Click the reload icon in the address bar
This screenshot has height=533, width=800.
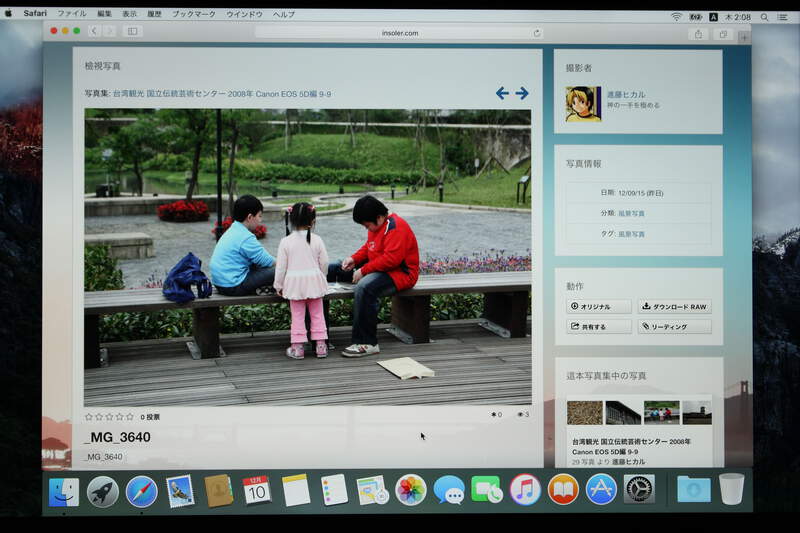[537, 33]
